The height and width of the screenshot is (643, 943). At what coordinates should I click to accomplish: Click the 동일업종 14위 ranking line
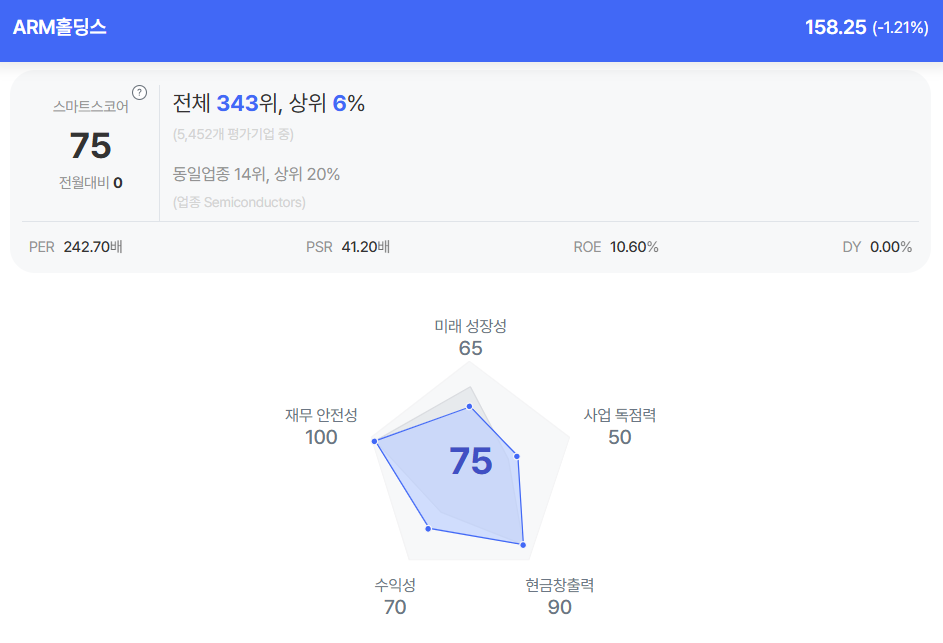click(x=256, y=174)
